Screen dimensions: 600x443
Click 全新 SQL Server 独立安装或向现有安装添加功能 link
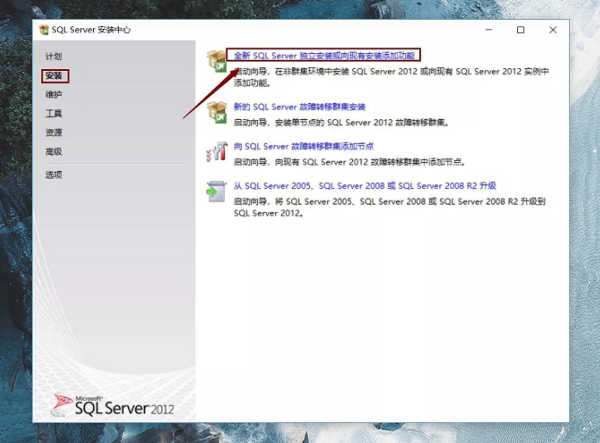tap(324, 55)
